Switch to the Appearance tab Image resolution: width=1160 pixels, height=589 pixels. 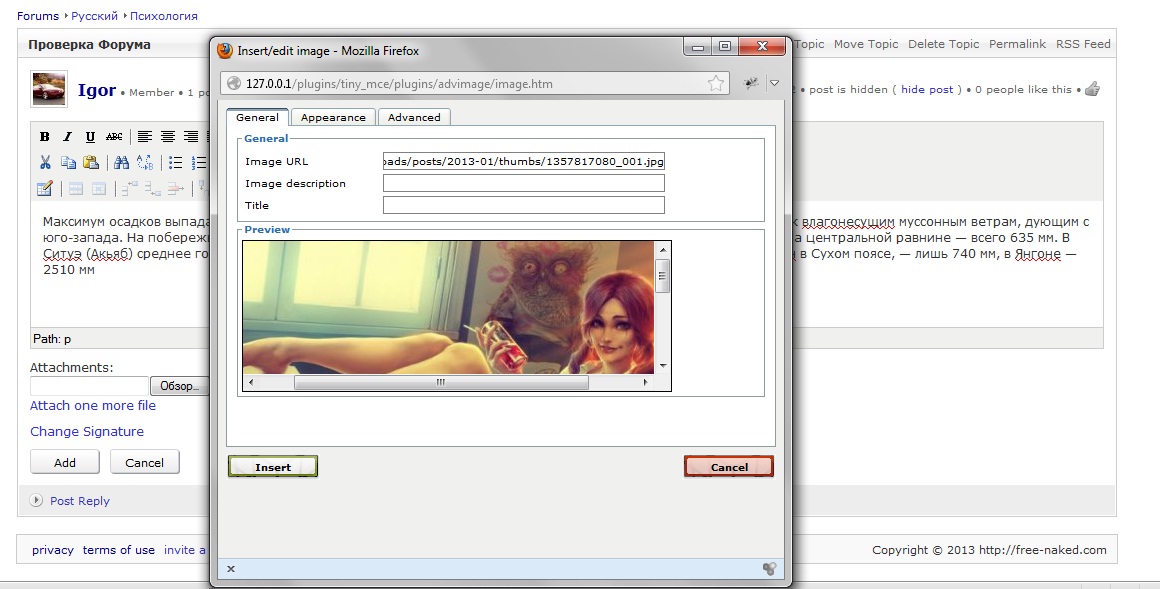pyautogui.click(x=333, y=117)
